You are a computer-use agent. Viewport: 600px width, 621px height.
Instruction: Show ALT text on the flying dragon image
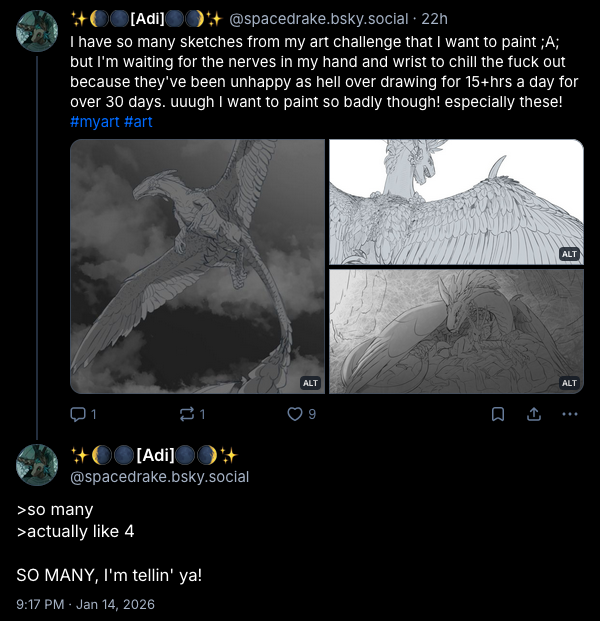point(310,383)
